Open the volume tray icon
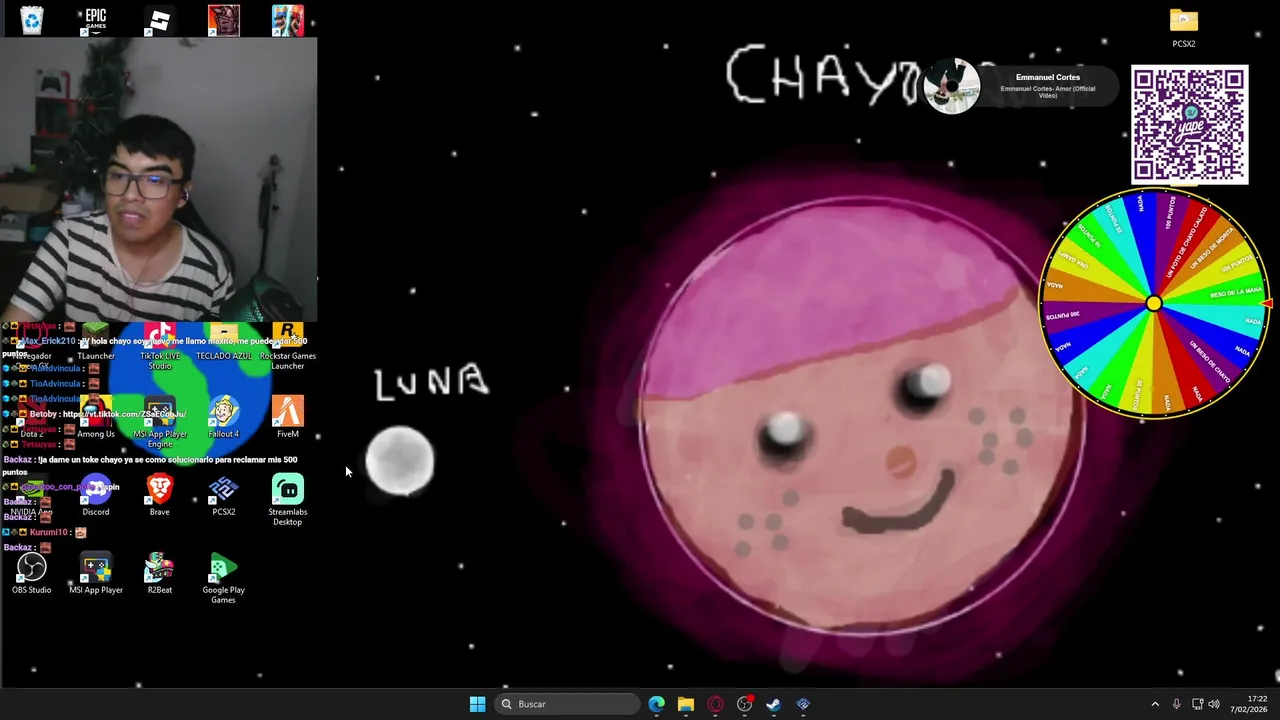 pyautogui.click(x=1214, y=704)
